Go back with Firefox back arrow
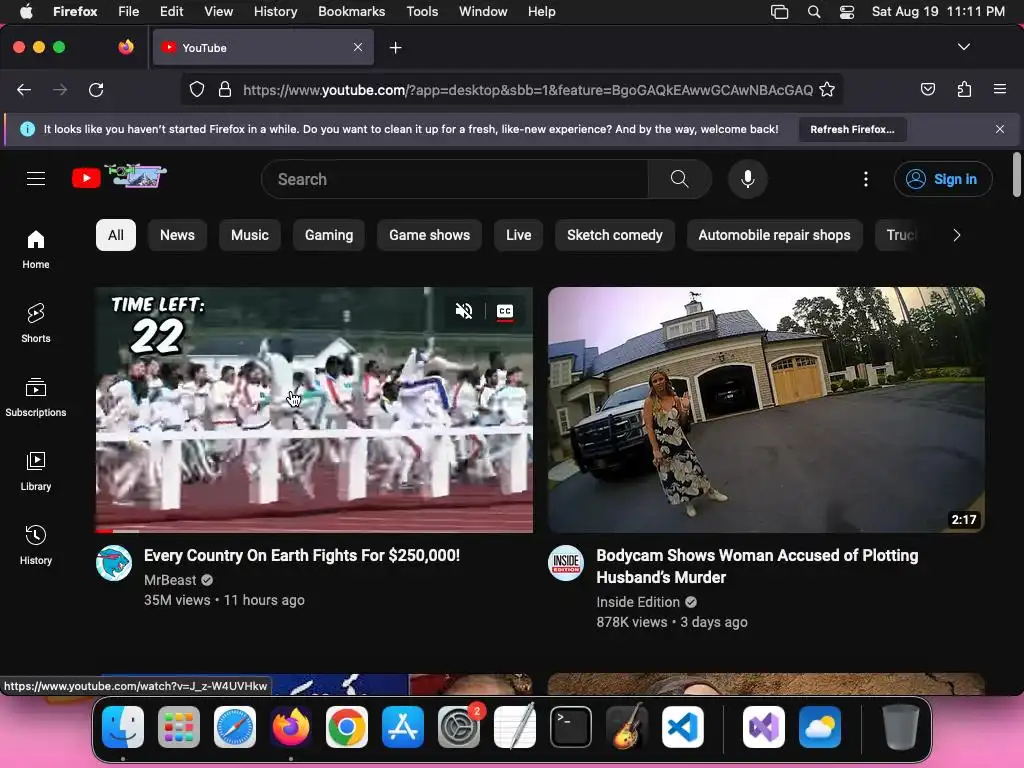The height and width of the screenshot is (768, 1024). pos(24,89)
